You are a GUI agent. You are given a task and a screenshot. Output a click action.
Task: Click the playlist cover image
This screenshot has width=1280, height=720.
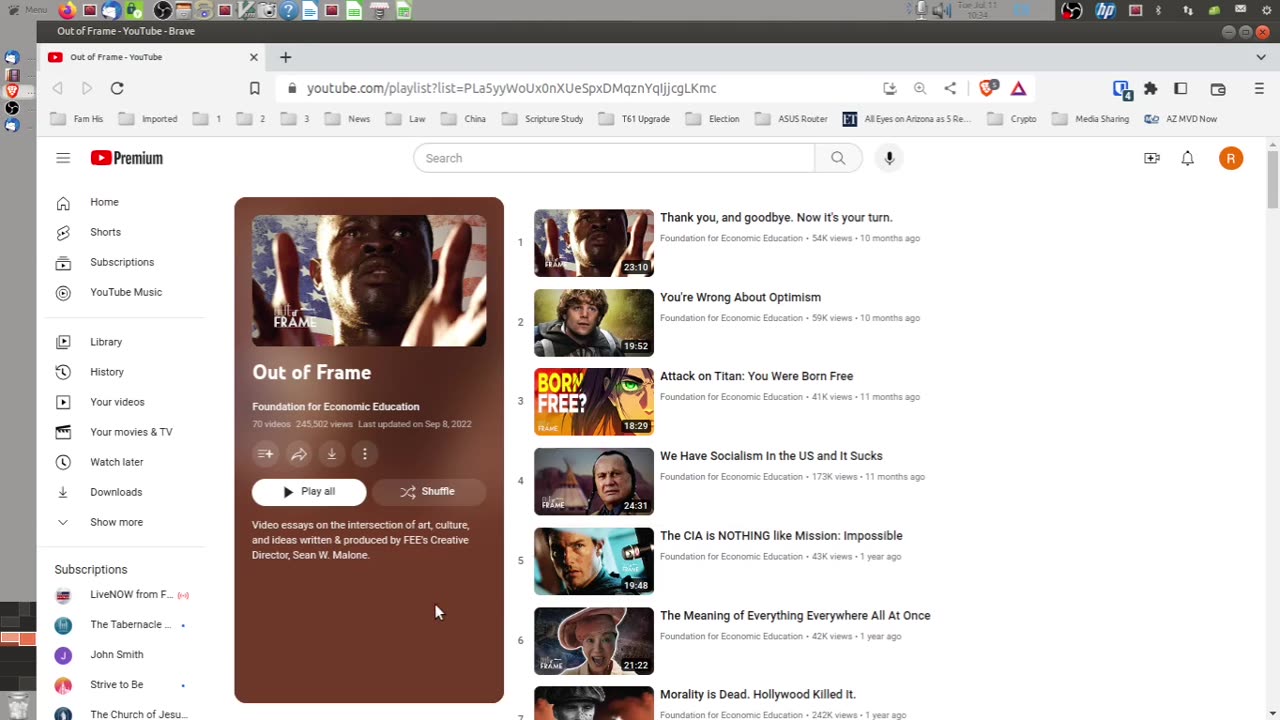[369, 281]
